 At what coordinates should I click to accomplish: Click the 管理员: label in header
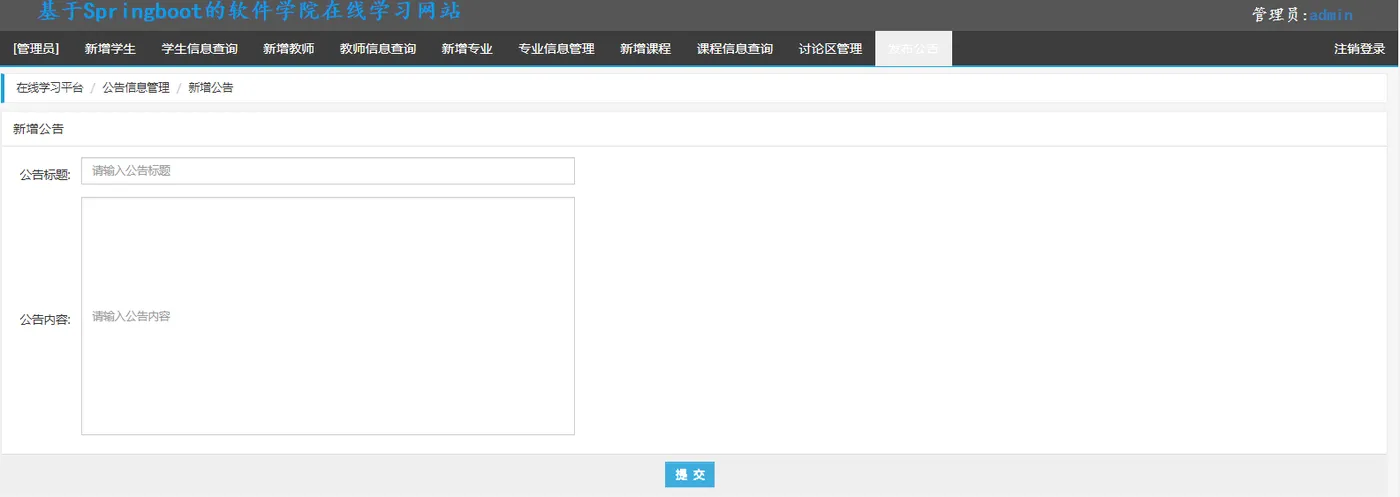(x=1280, y=15)
